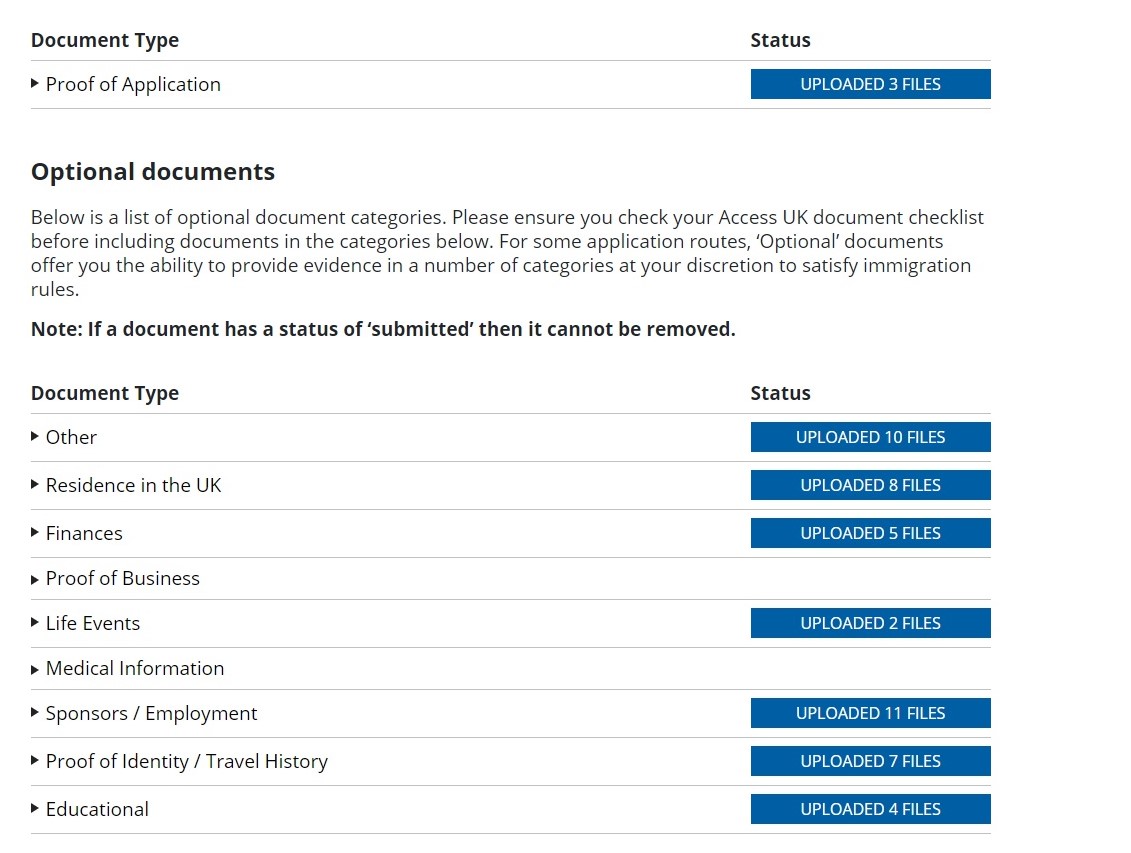Click UPLOADED 7 FILES for Proof of Identity
The image size is (1131, 853).
pyautogui.click(x=870, y=761)
